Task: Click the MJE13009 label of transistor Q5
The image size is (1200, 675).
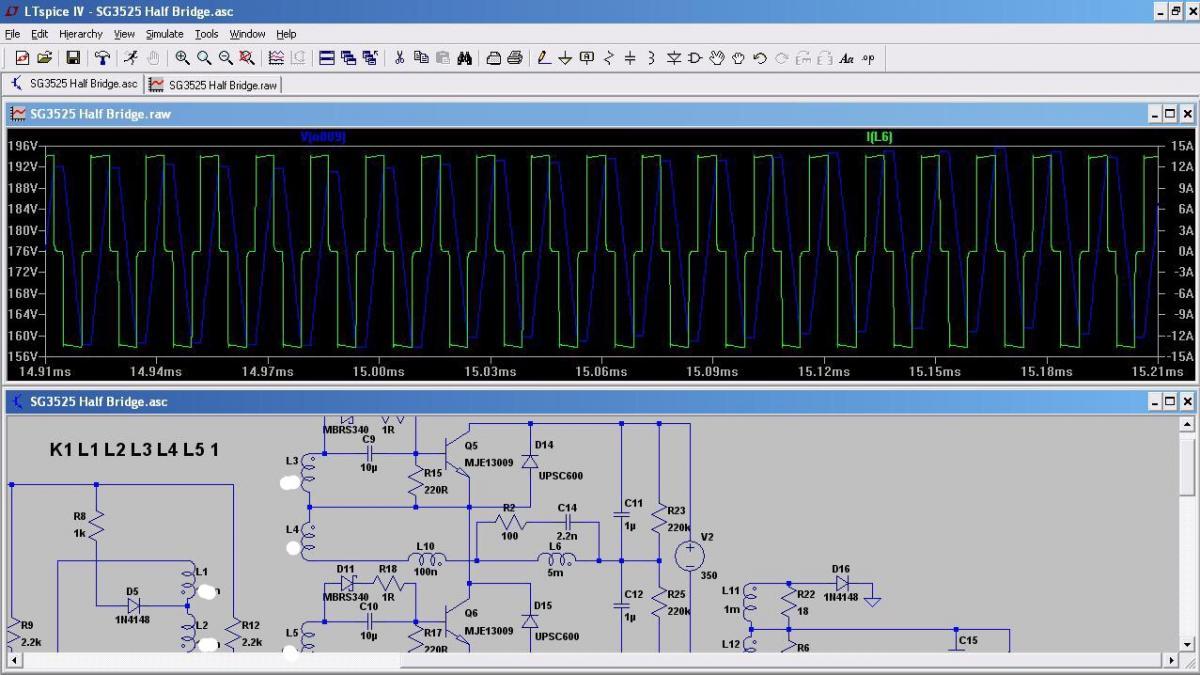Action: click(x=490, y=463)
